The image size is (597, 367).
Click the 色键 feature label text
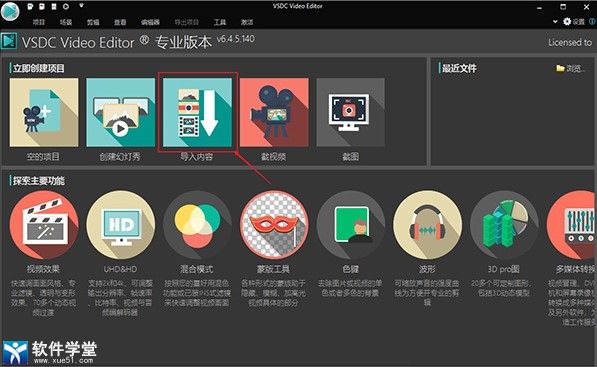351,269
